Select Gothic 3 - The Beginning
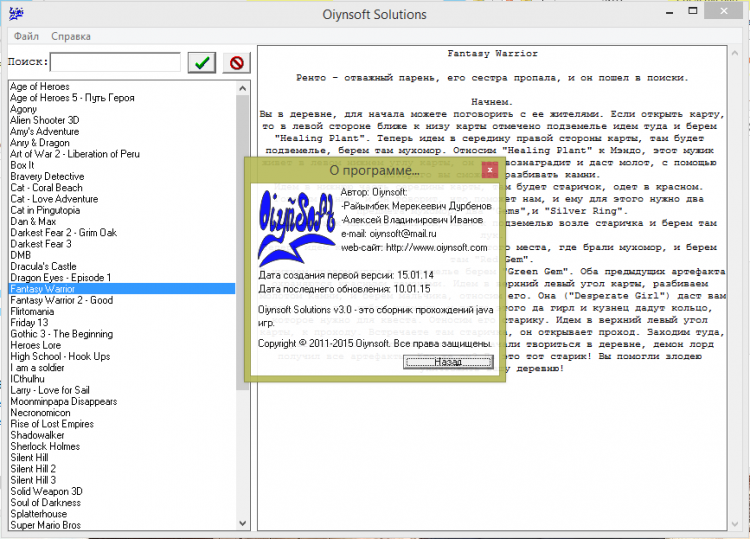Image resolution: width=750 pixels, height=539 pixels. coord(62,334)
